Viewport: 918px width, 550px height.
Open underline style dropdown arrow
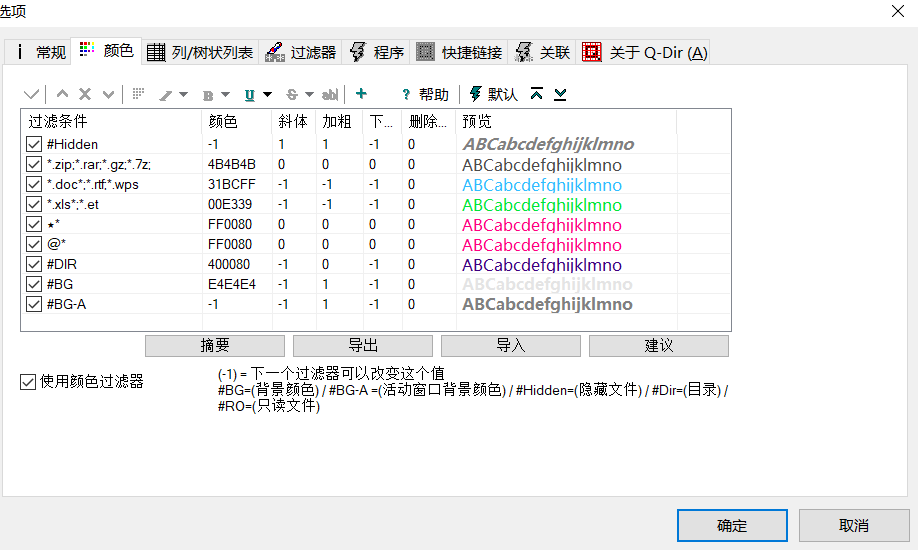coord(268,95)
